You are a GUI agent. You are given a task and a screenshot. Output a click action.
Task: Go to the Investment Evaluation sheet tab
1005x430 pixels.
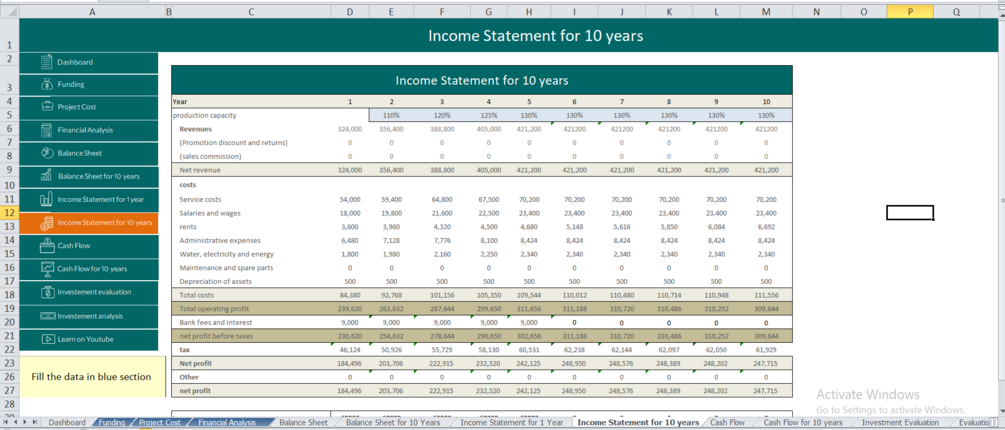[x=901, y=423]
